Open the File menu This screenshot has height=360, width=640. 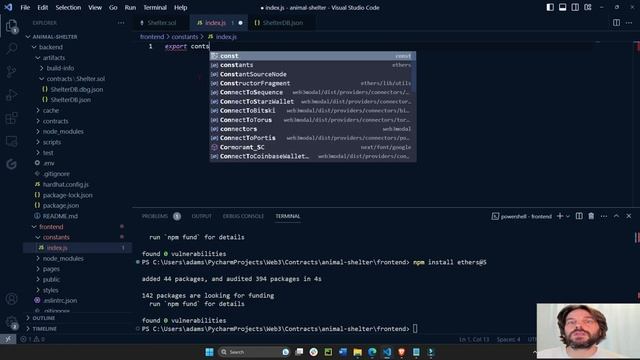25,7
